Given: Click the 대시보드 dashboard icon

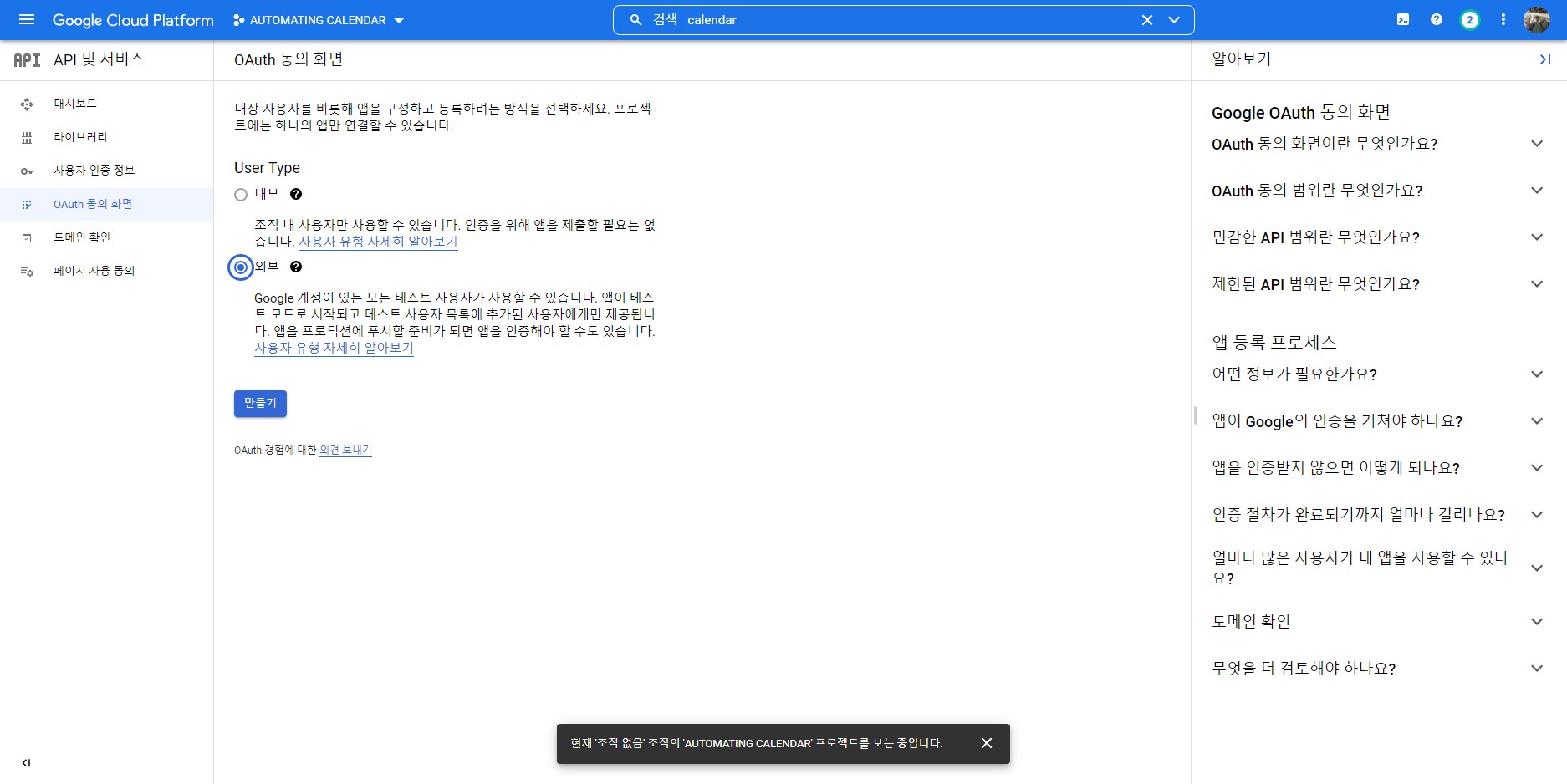Looking at the screenshot, I should point(27,104).
